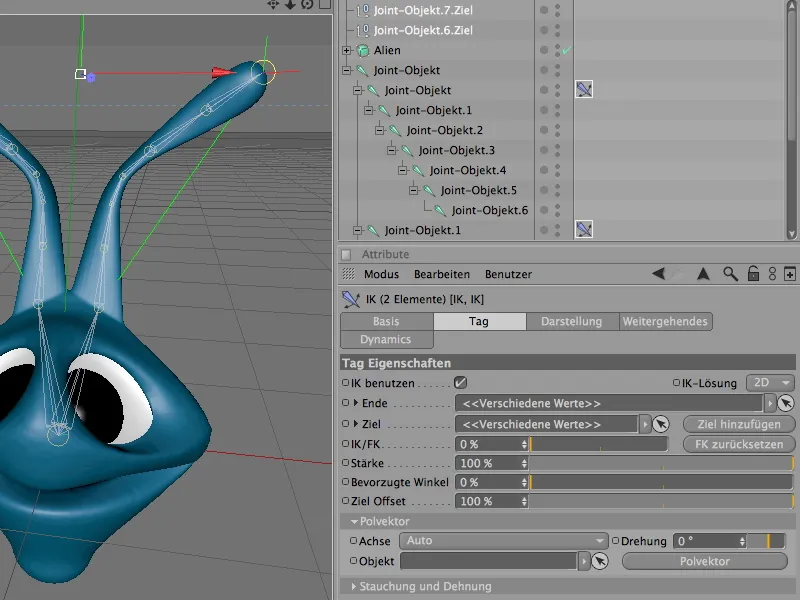
Task: Expand the Alien object hierarchy
Action: pyautogui.click(x=347, y=50)
